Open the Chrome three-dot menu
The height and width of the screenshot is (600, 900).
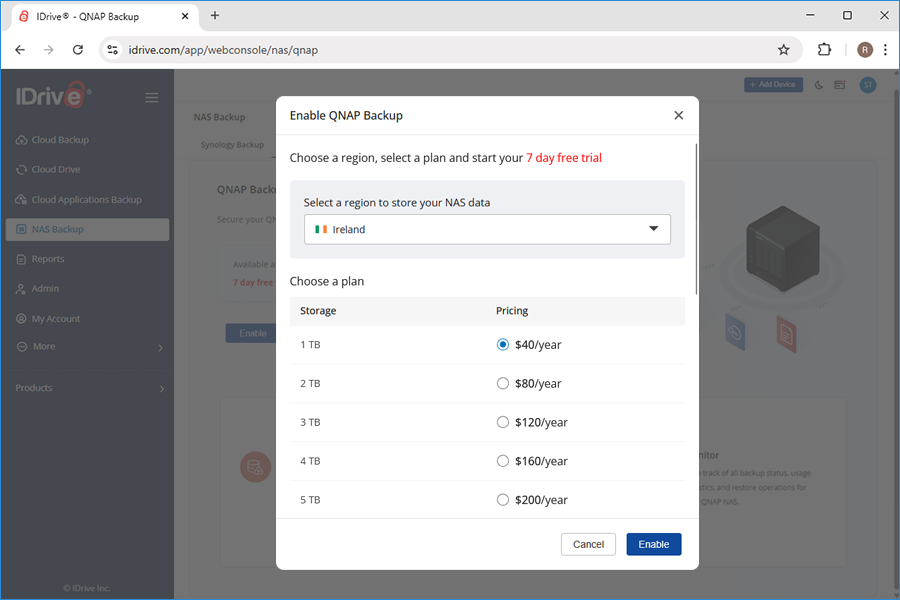(x=885, y=50)
